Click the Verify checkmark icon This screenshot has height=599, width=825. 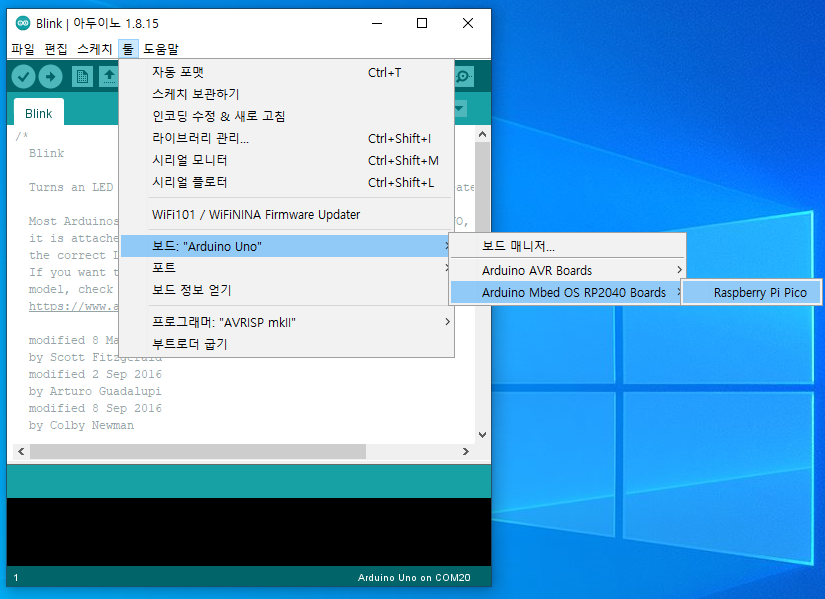[23, 77]
